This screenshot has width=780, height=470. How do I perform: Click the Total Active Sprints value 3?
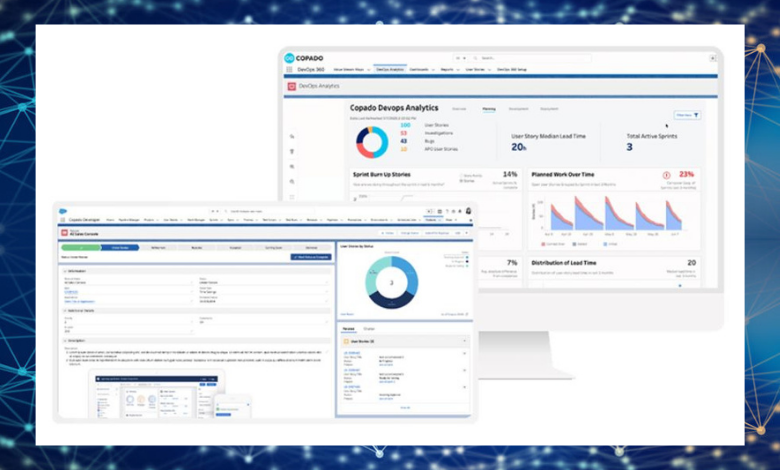coord(629,147)
